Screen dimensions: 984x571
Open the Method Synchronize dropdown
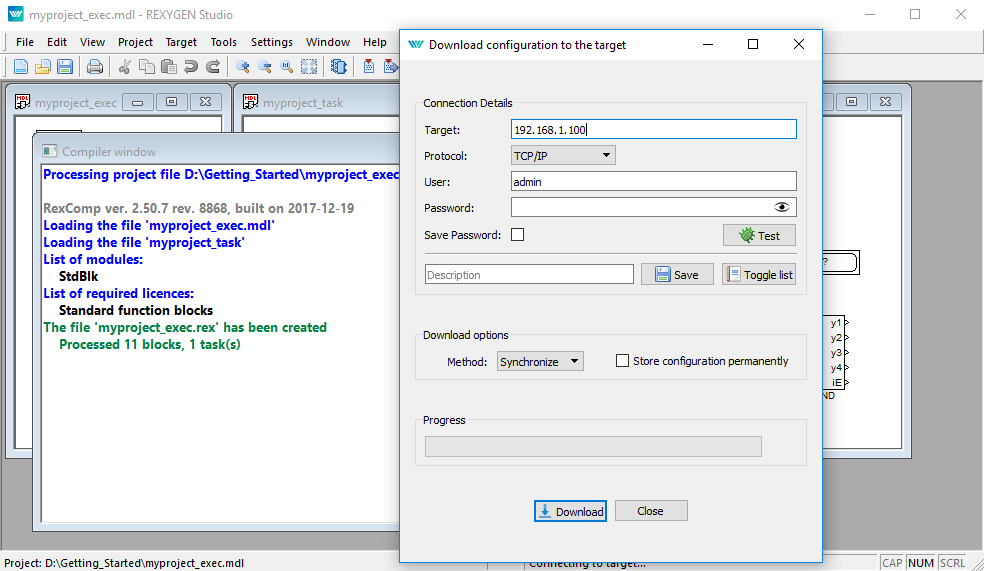pyautogui.click(x=540, y=361)
